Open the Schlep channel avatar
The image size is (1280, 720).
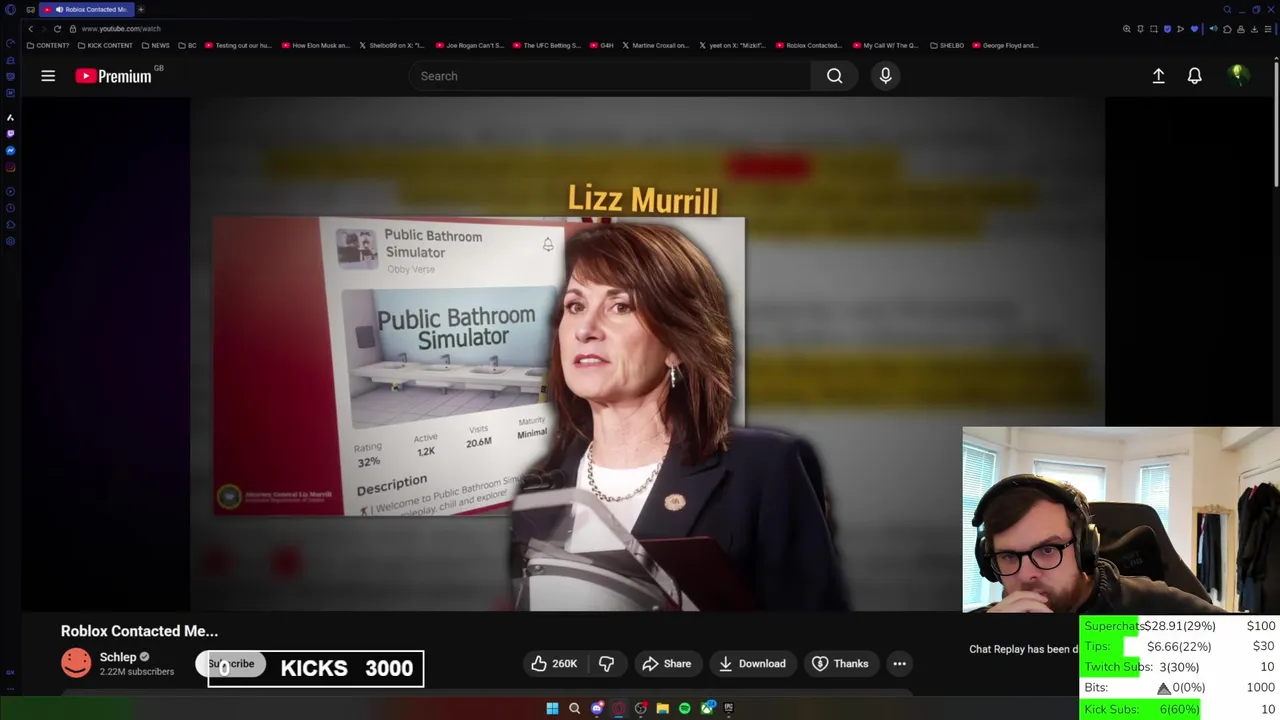[x=76, y=663]
